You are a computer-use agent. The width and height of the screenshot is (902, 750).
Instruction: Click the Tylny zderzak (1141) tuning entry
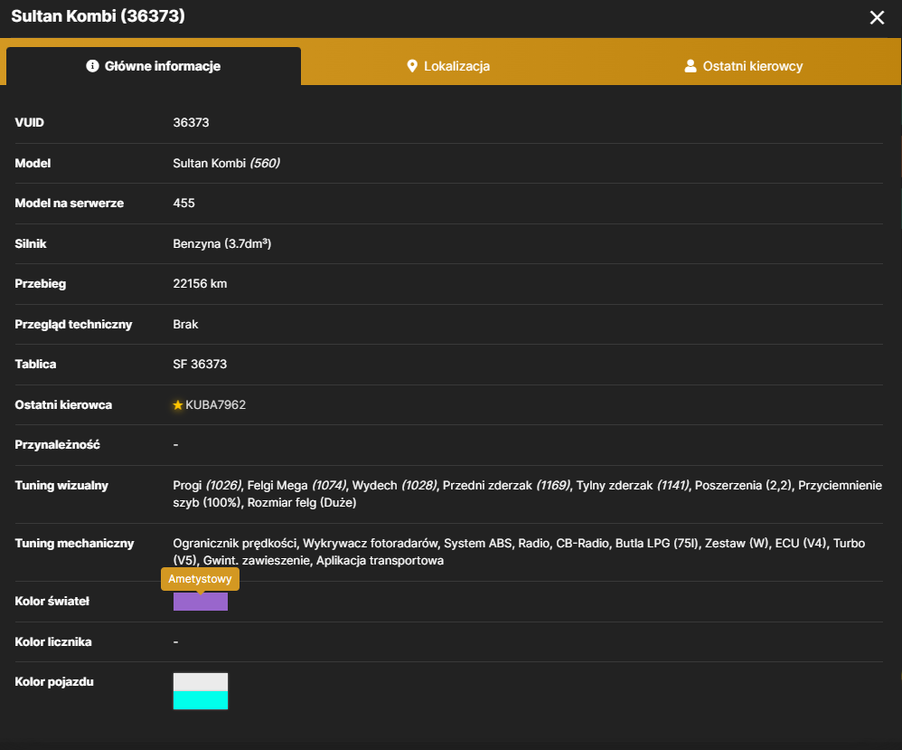coord(632,485)
